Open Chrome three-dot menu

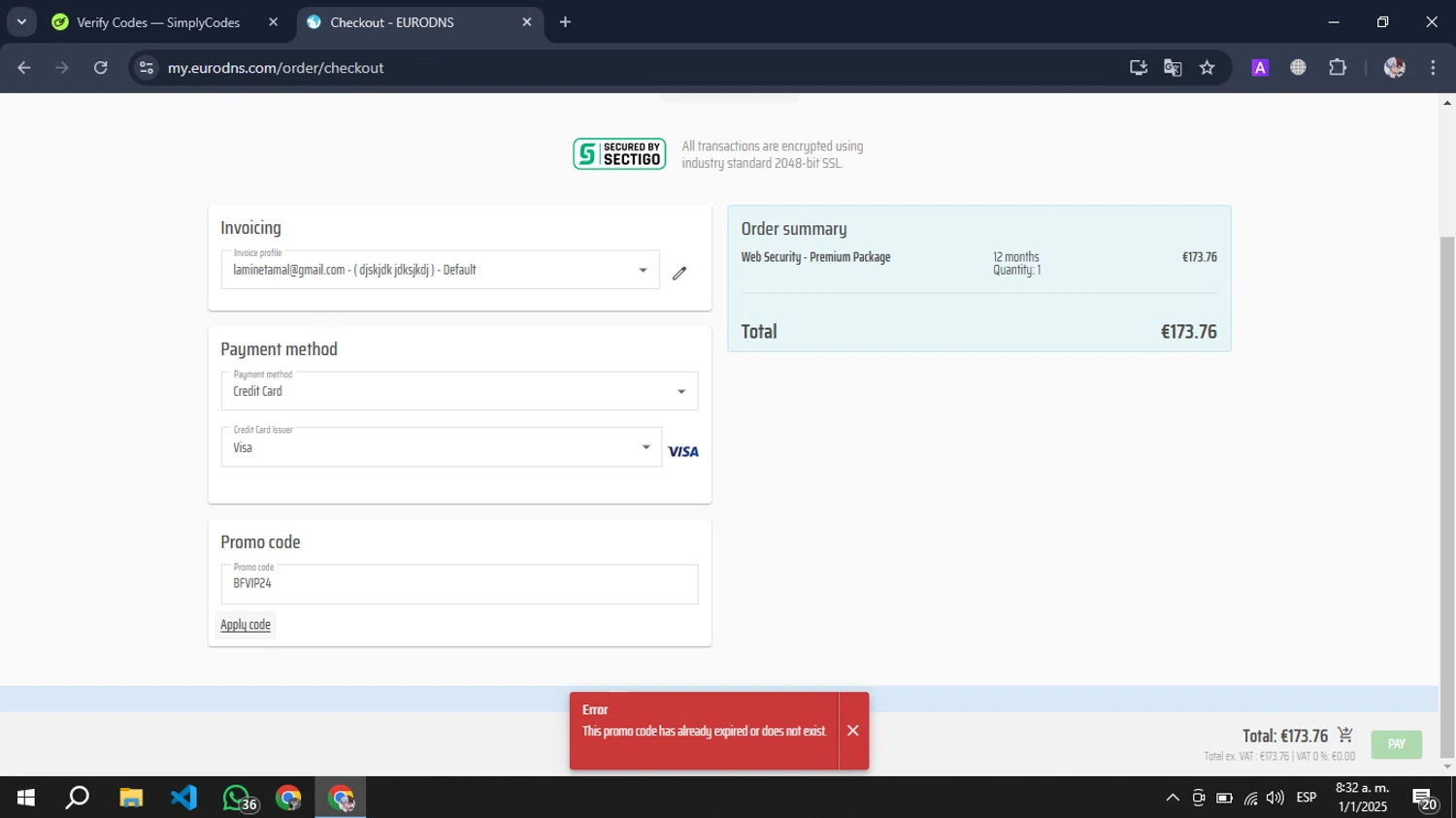tap(1433, 68)
